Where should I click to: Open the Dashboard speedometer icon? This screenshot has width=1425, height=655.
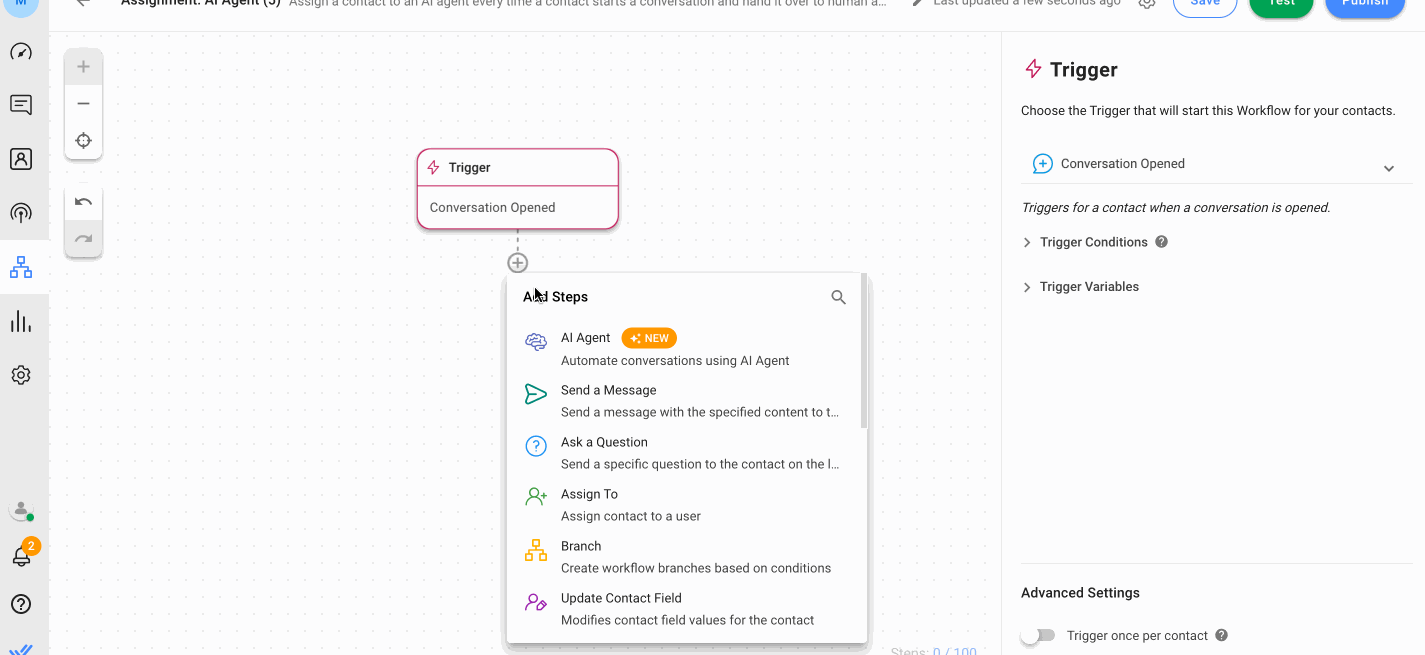(x=21, y=52)
